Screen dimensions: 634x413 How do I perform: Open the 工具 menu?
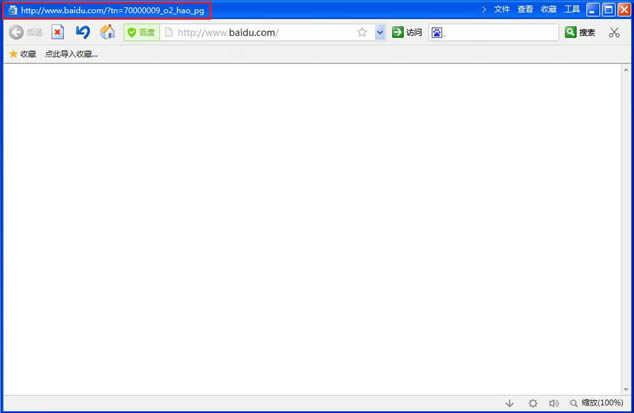click(x=571, y=9)
